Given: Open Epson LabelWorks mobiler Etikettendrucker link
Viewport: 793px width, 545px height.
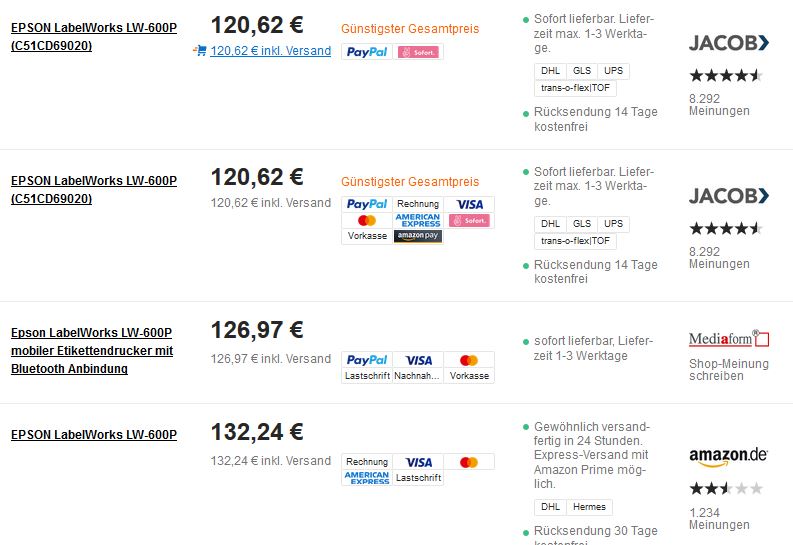Looking at the screenshot, I should coord(92,350).
